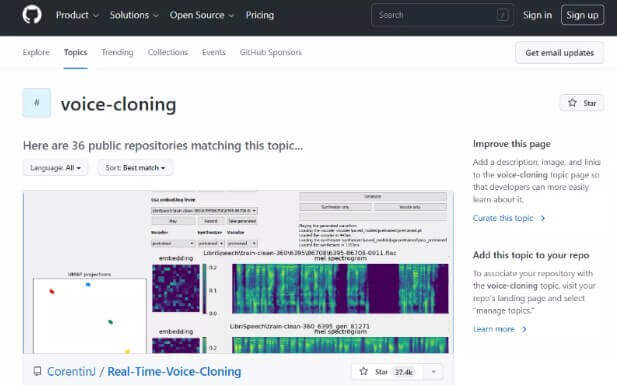Click the slash shortcut icon in search

(502, 15)
